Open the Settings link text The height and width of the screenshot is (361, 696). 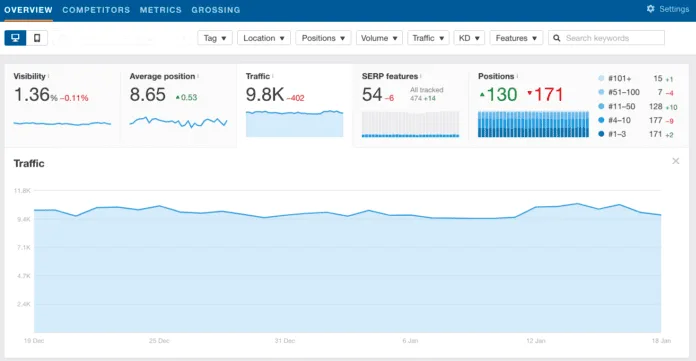coord(674,9)
